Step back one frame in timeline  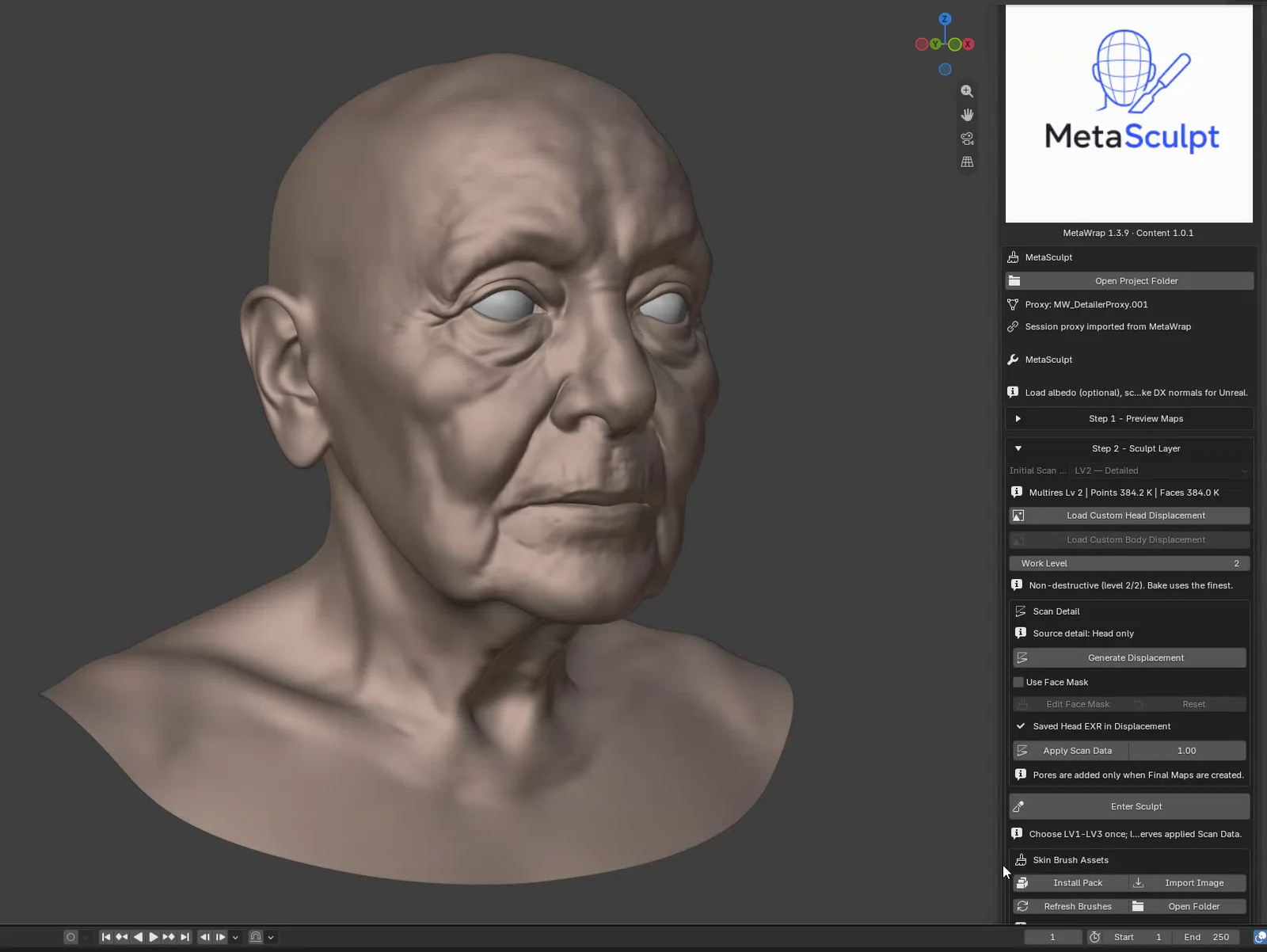pyautogui.click(x=205, y=937)
